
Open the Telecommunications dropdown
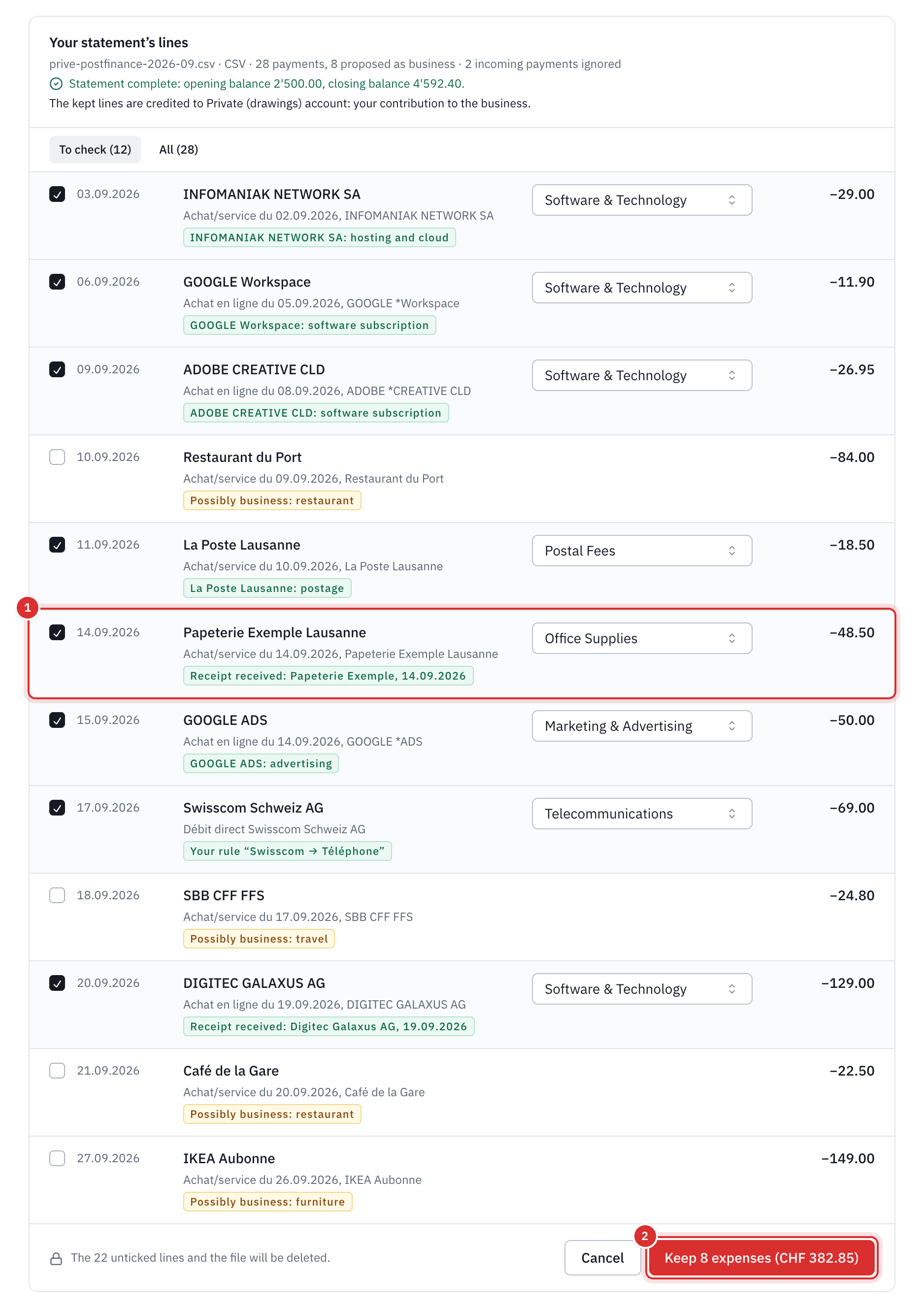click(641, 814)
